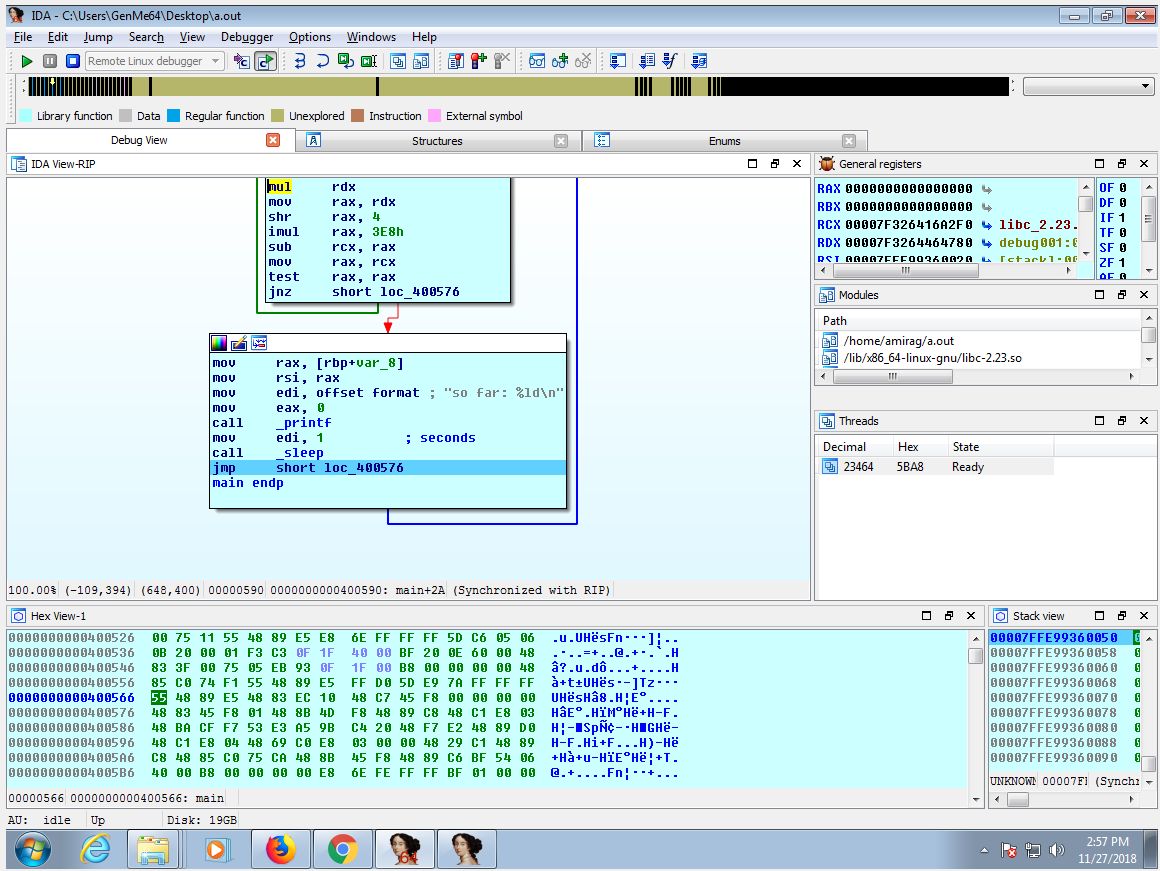Click the delete watch icon

583,61
